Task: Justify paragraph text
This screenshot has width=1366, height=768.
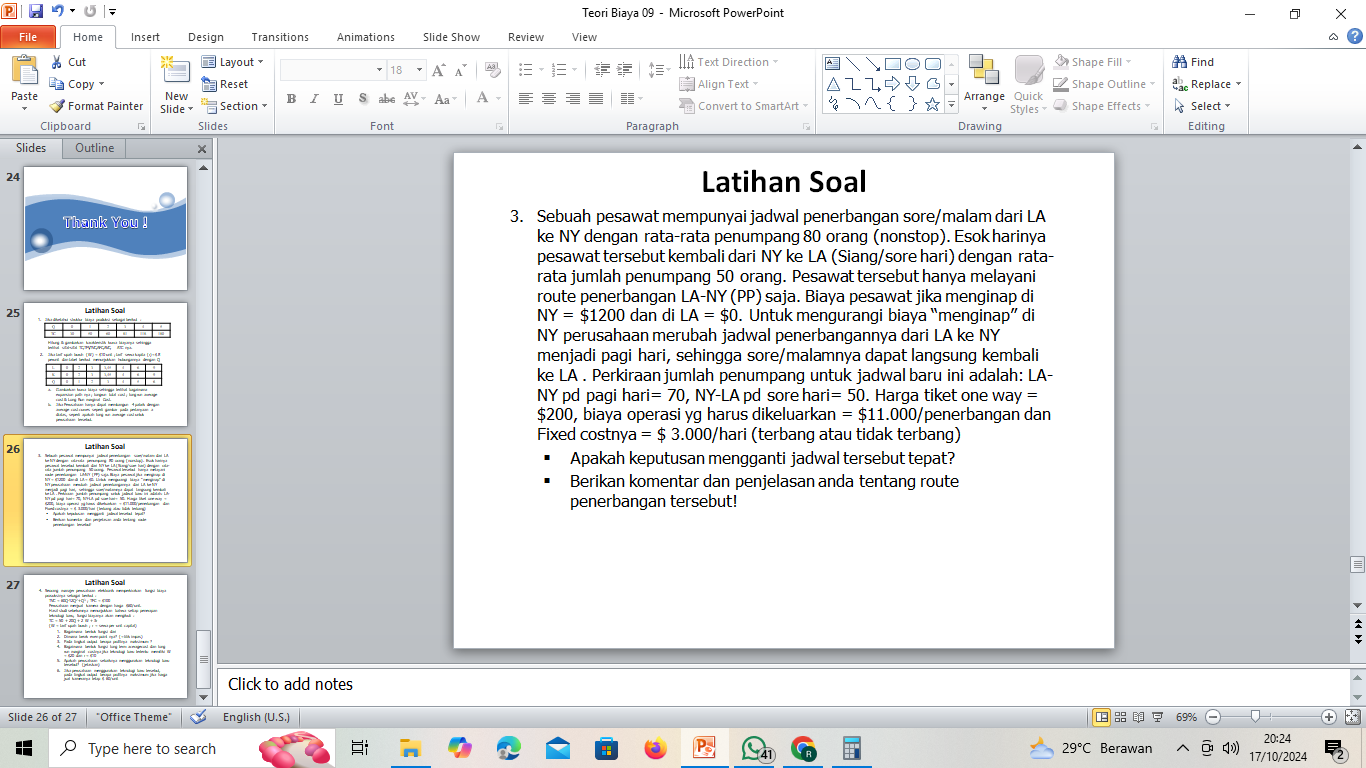Action: (x=597, y=99)
